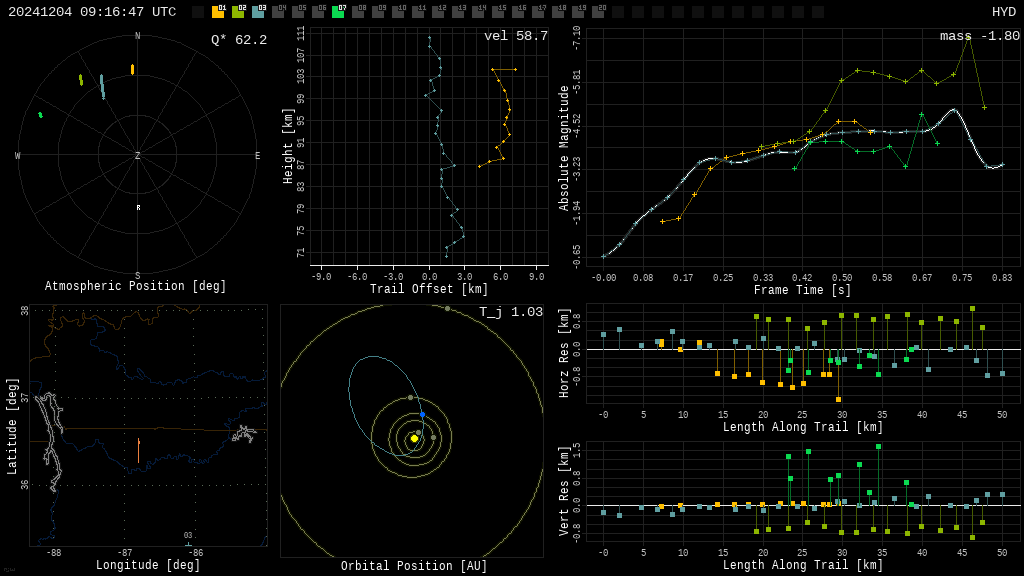
Task: Click the small R radiant marker
Action: point(138,208)
